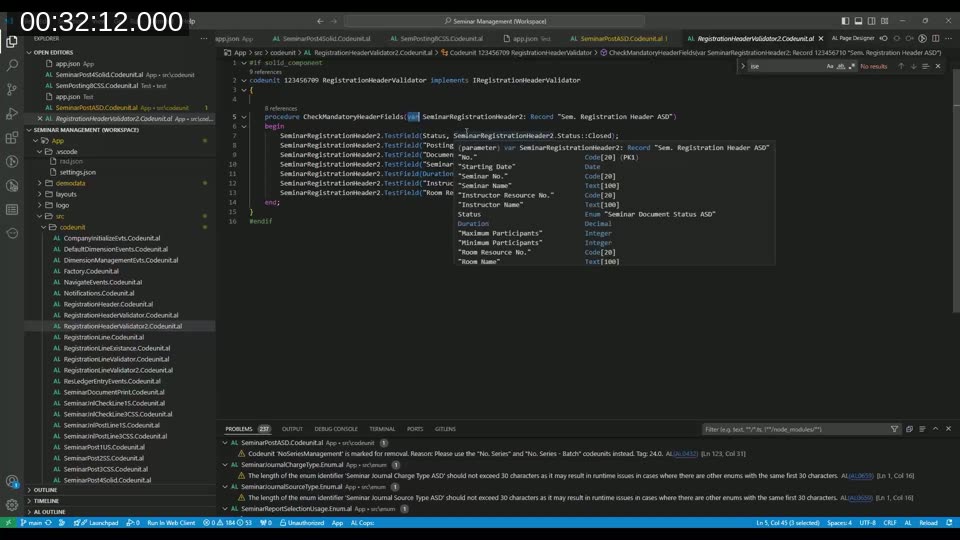The image size is (960, 540).
Task: Toggle Match Whole Word in find widget
Action: (x=841, y=66)
